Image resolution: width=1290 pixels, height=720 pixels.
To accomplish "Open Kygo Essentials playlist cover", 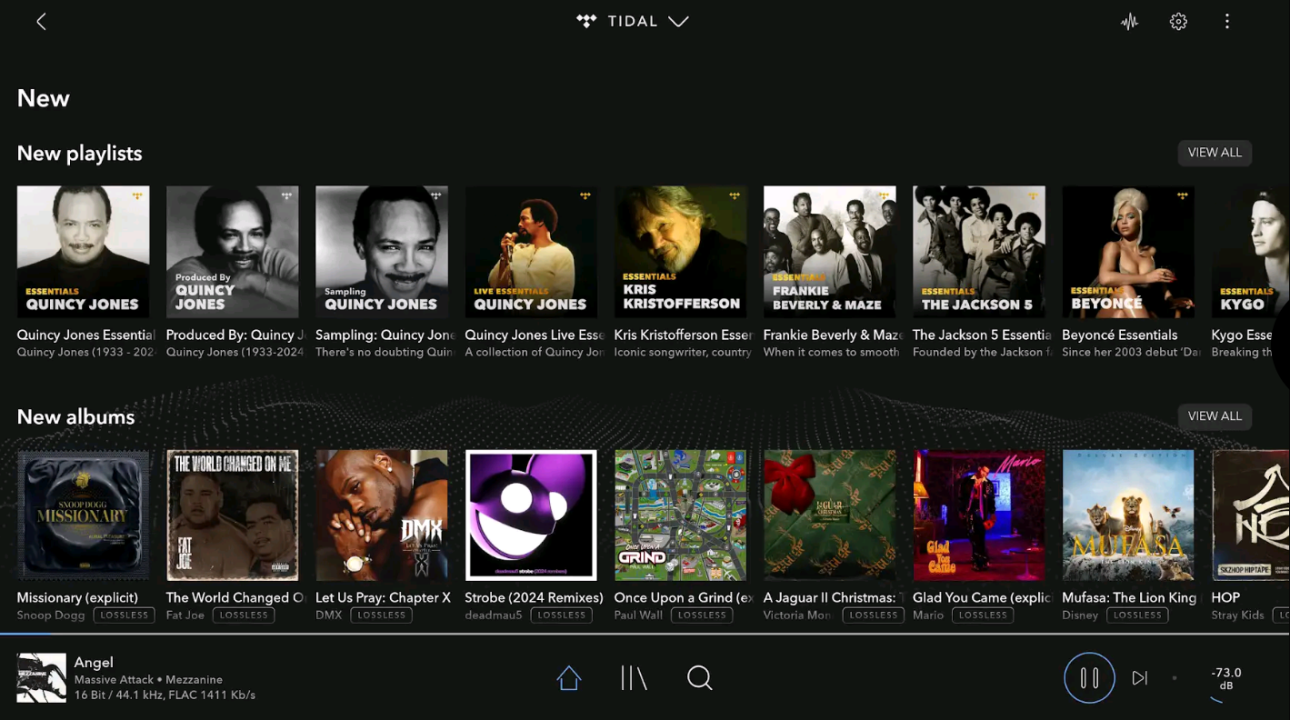I will [1250, 252].
